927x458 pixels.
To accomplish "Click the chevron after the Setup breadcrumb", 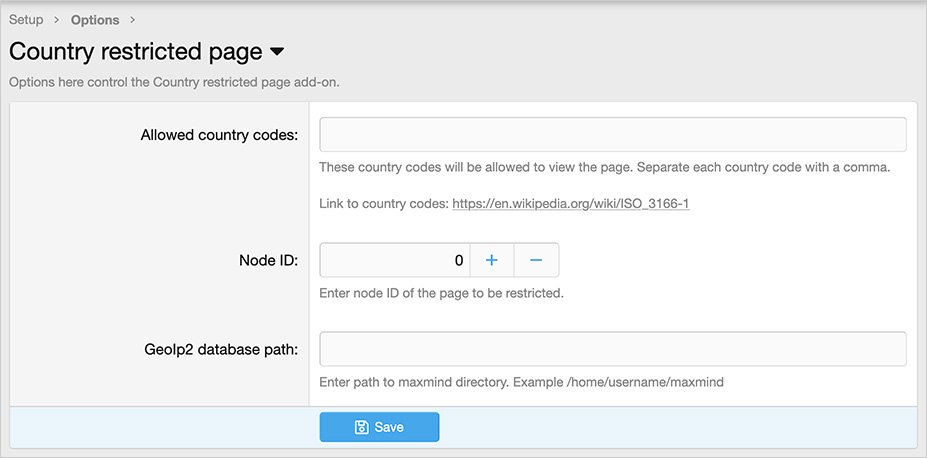I will [x=57, y=20].
